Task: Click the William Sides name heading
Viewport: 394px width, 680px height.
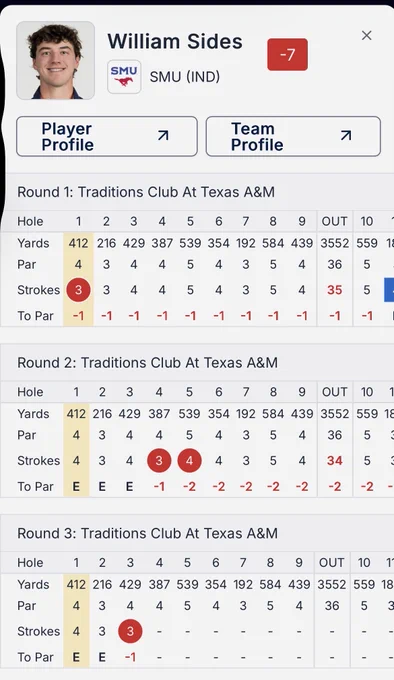Action: (x=175, y=42)
